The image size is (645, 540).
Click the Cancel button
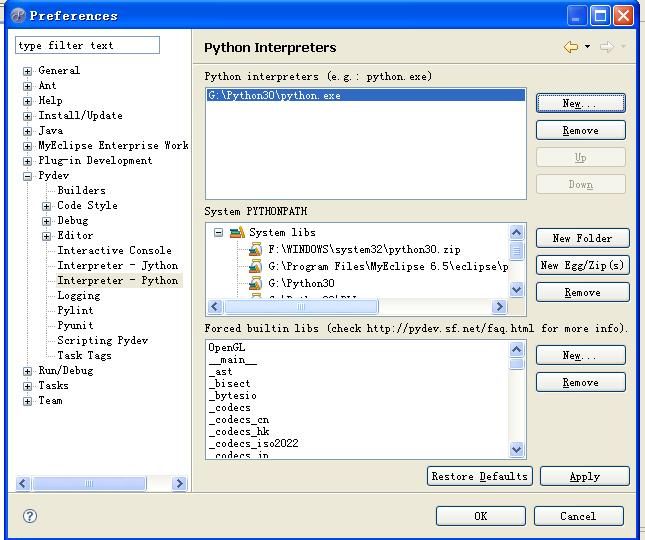[578, 516]
